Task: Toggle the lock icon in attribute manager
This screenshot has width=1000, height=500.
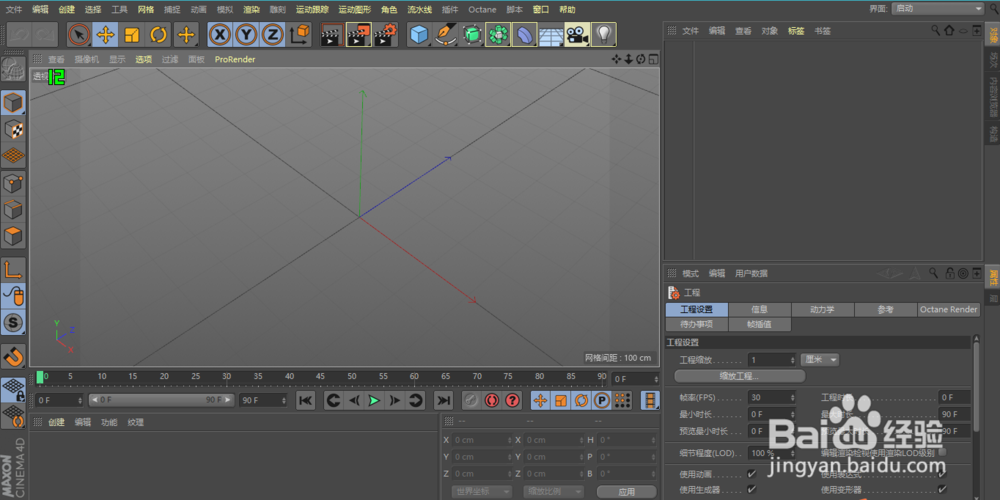Action: (x=950, y=273)
